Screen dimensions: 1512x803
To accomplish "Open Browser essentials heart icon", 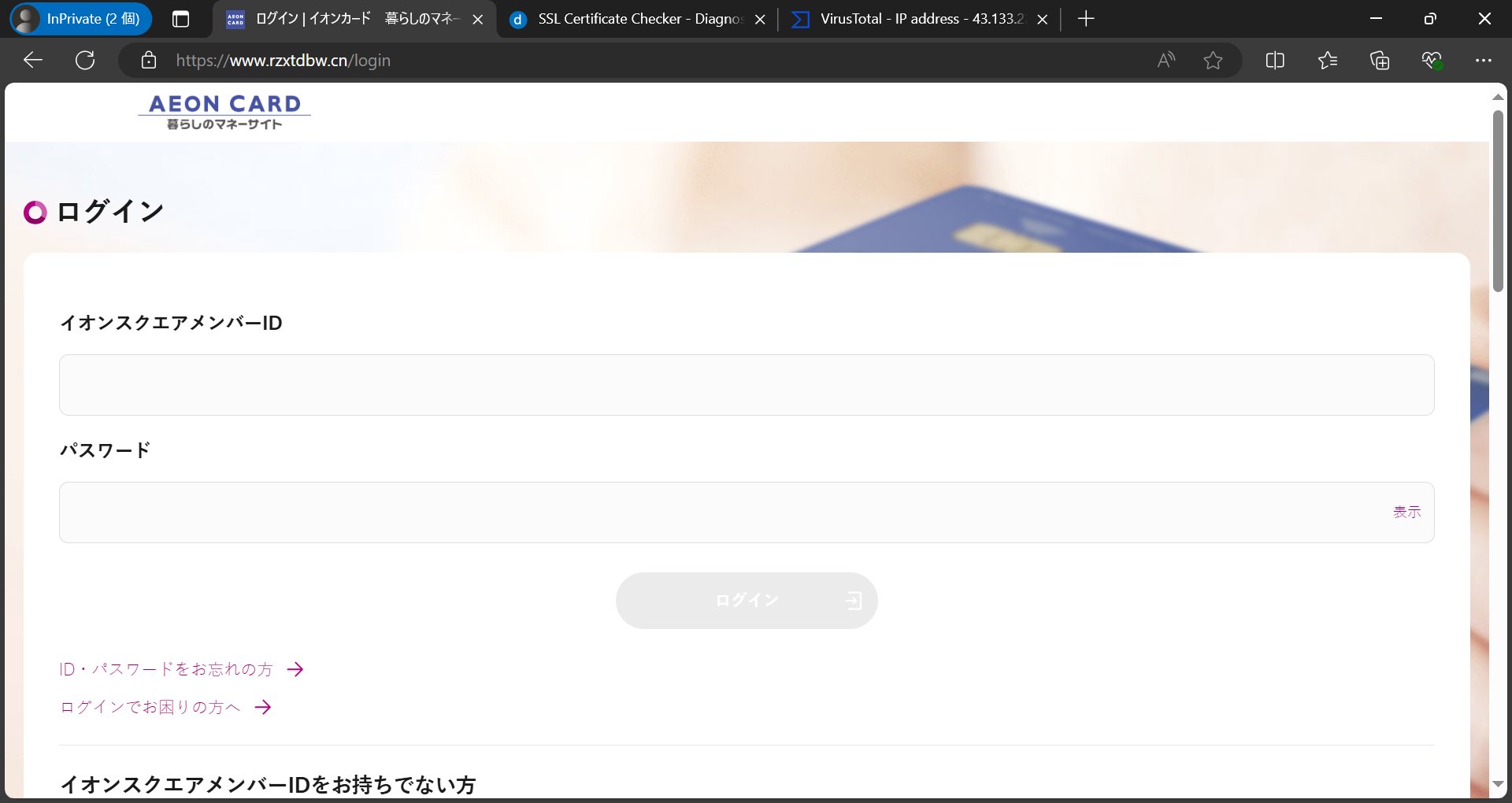I will pyautogui.click(x=1432, y=60).
